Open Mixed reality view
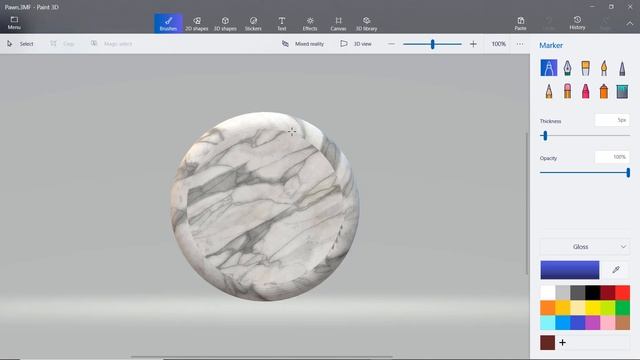The width and height of the screenshot is (640, 360). tap(303, 44)
